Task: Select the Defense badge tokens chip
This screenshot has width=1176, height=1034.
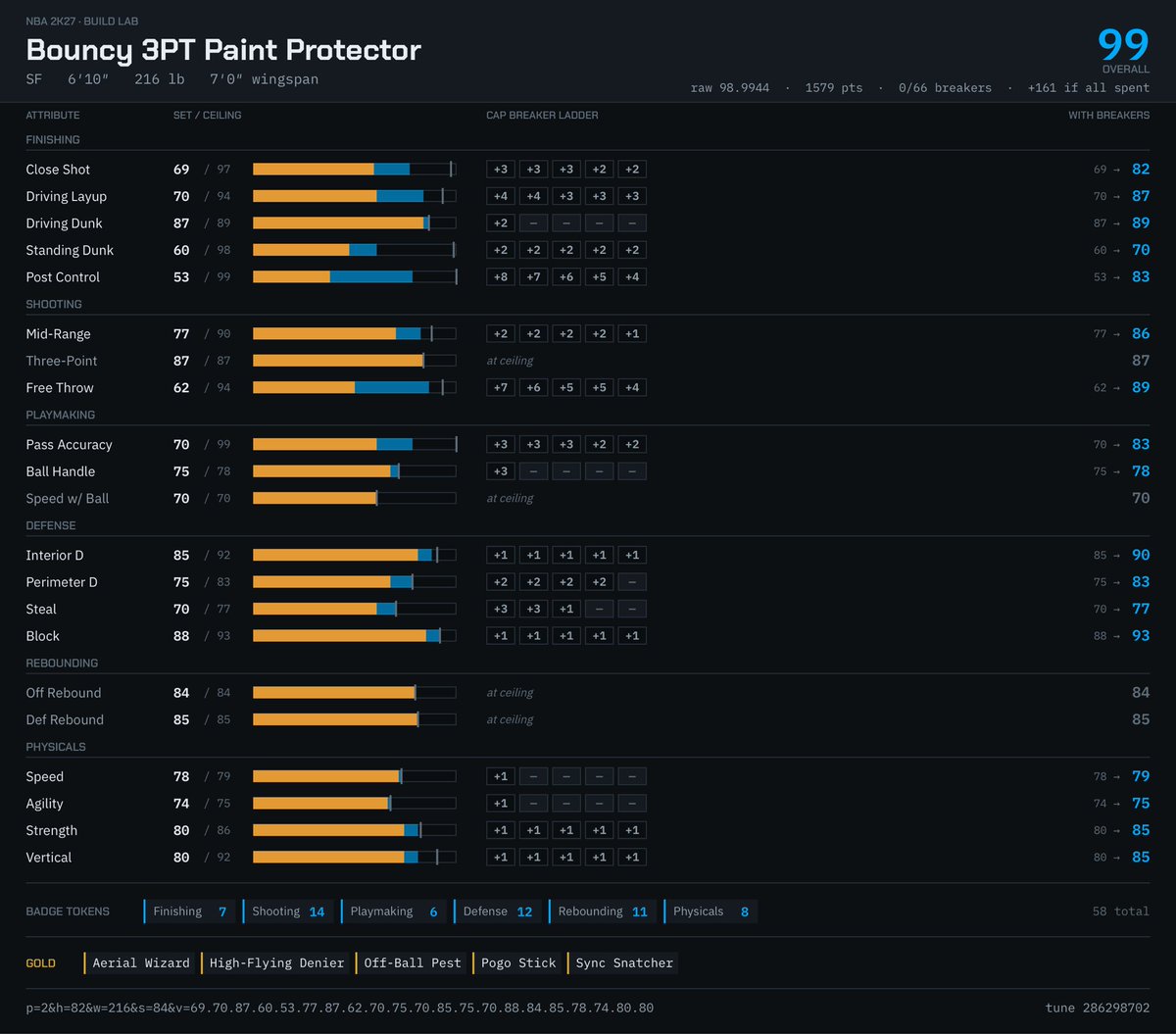Action: coord(498,911)
